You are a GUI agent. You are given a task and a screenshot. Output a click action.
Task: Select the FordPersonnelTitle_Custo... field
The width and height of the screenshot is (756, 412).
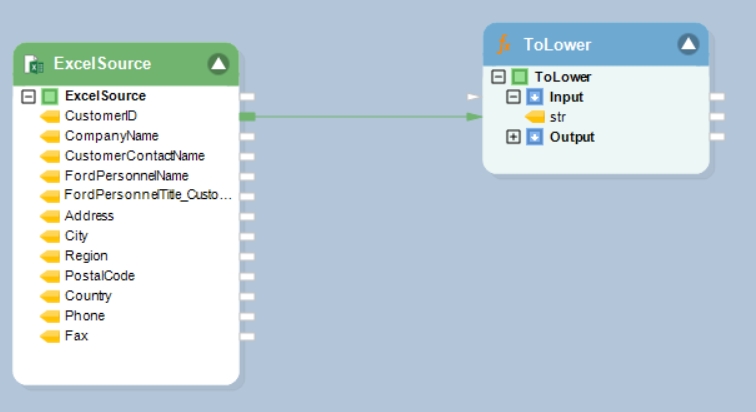tap(148, 195)
